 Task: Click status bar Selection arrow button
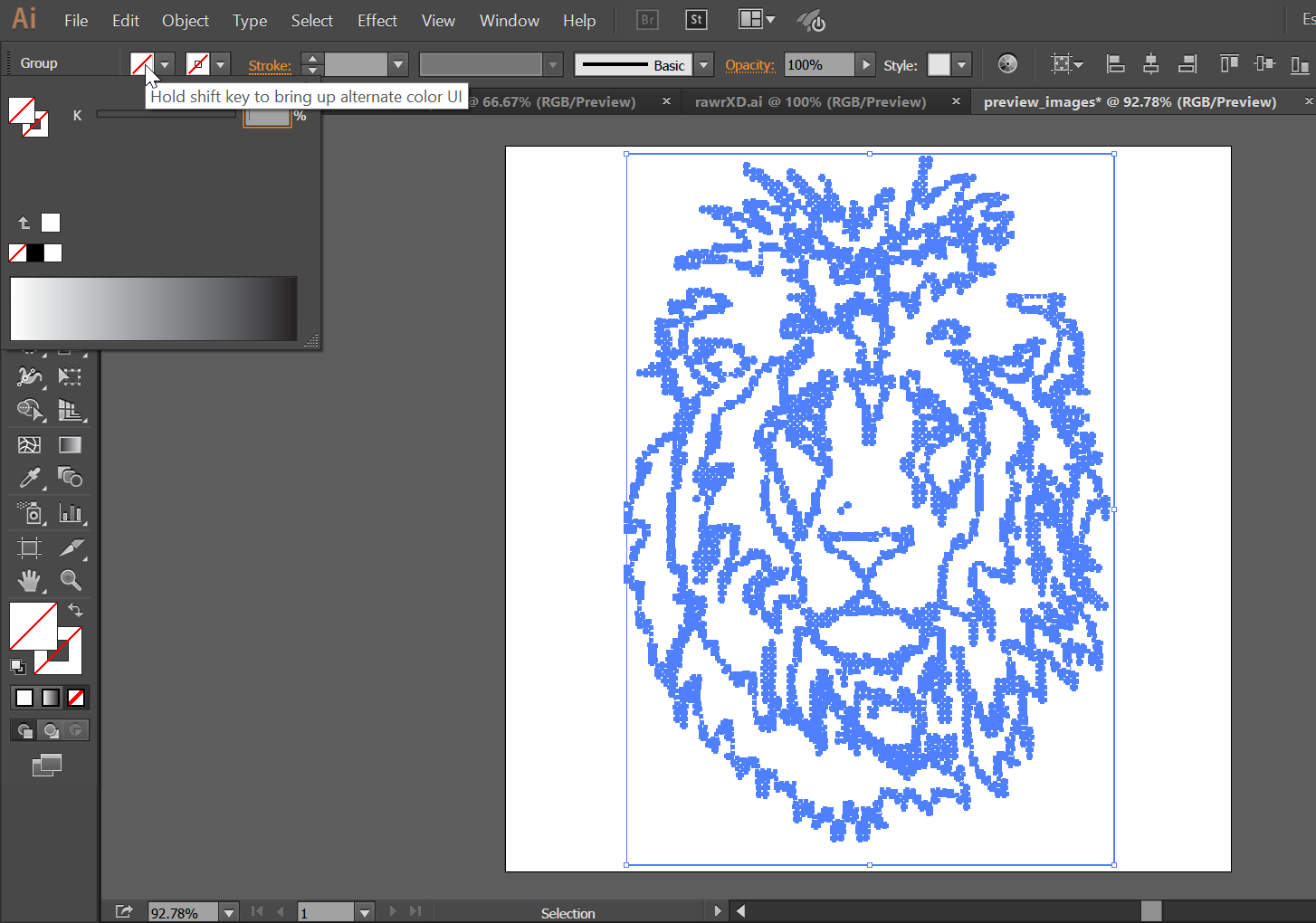(718, 911)
